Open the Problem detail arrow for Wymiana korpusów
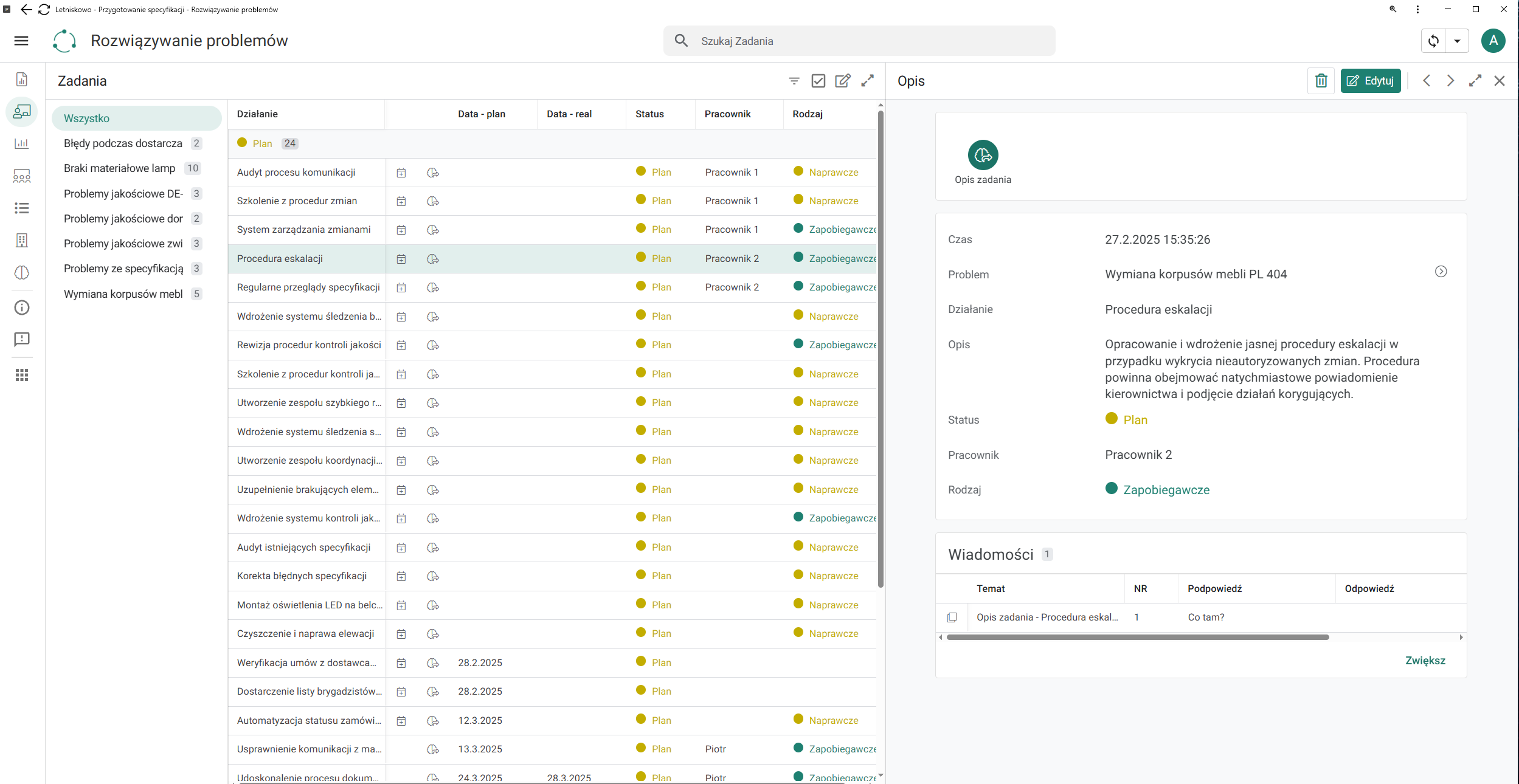1519x784 pixels. click(1441, 272)
